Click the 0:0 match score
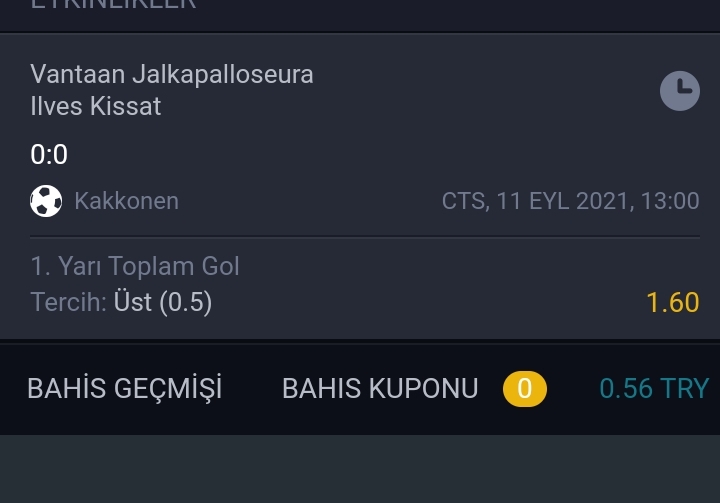The height and width of the screenshot is (503, 720). point(49,154)
